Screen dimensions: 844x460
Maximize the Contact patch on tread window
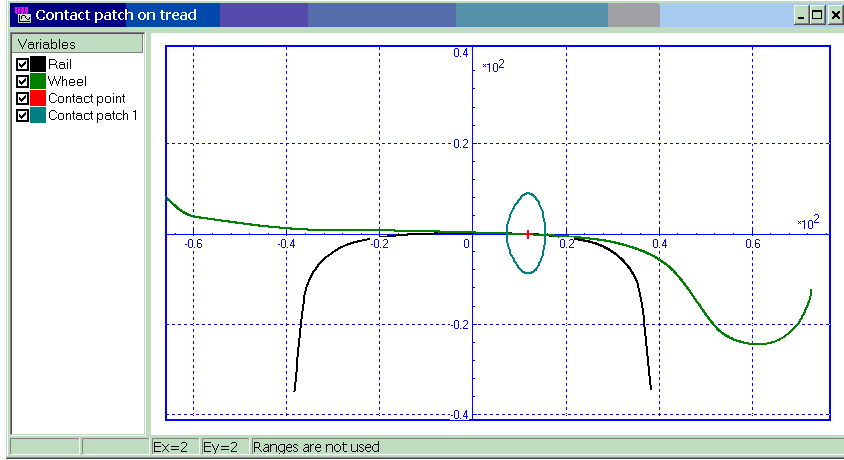(817, 15)
